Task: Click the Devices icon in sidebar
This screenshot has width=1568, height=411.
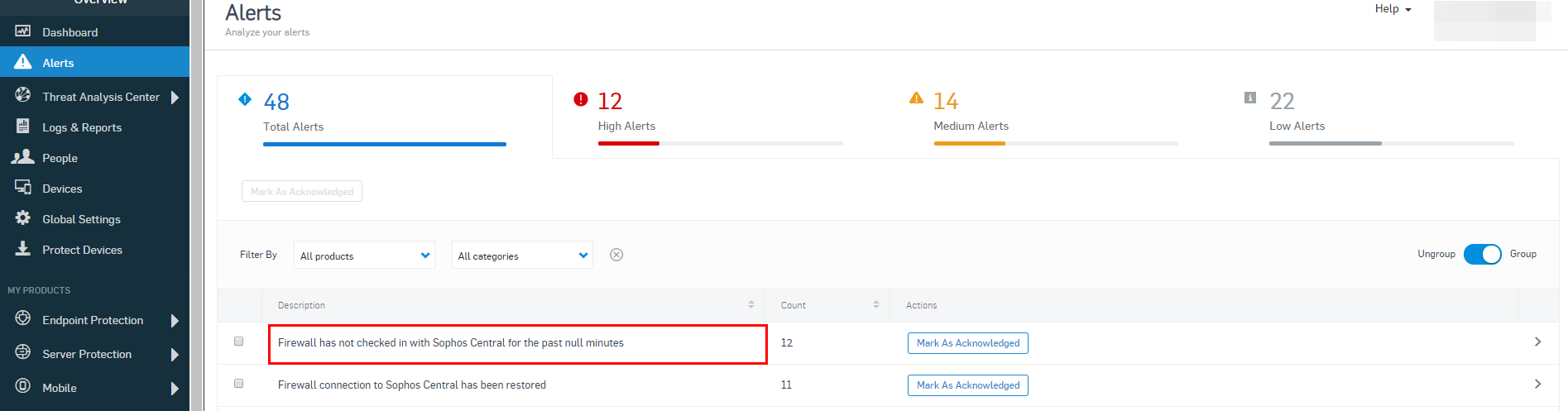Action: click(23, 188)
